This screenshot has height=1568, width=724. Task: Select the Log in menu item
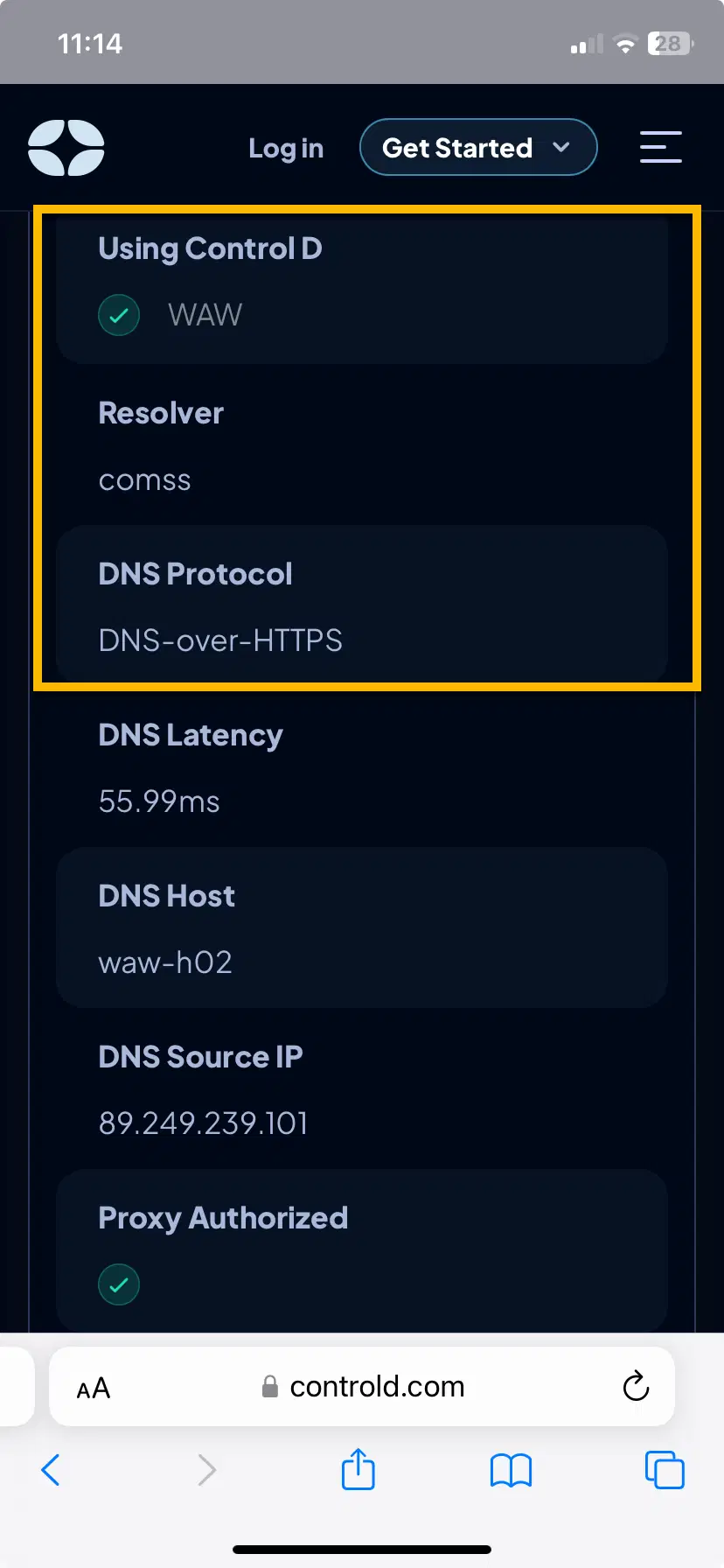[x=286, y=148]
